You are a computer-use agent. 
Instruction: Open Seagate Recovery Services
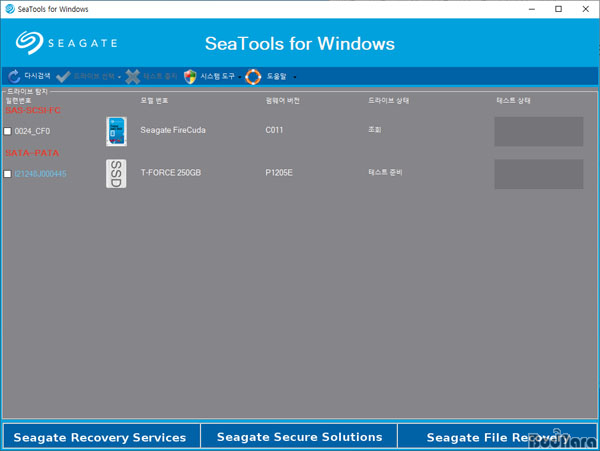pos(100,437)
